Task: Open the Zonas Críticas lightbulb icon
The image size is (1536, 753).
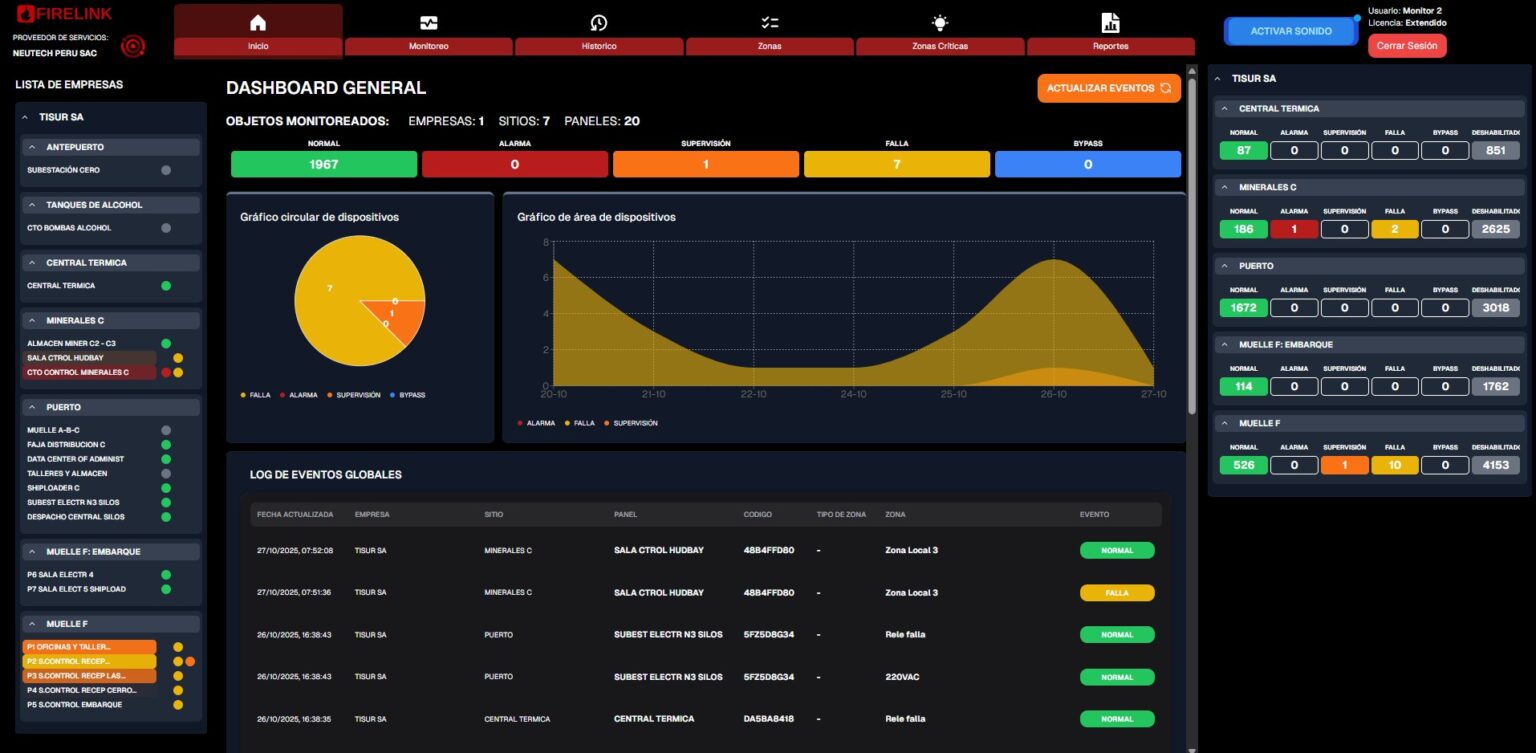Action: click(940, 23)
